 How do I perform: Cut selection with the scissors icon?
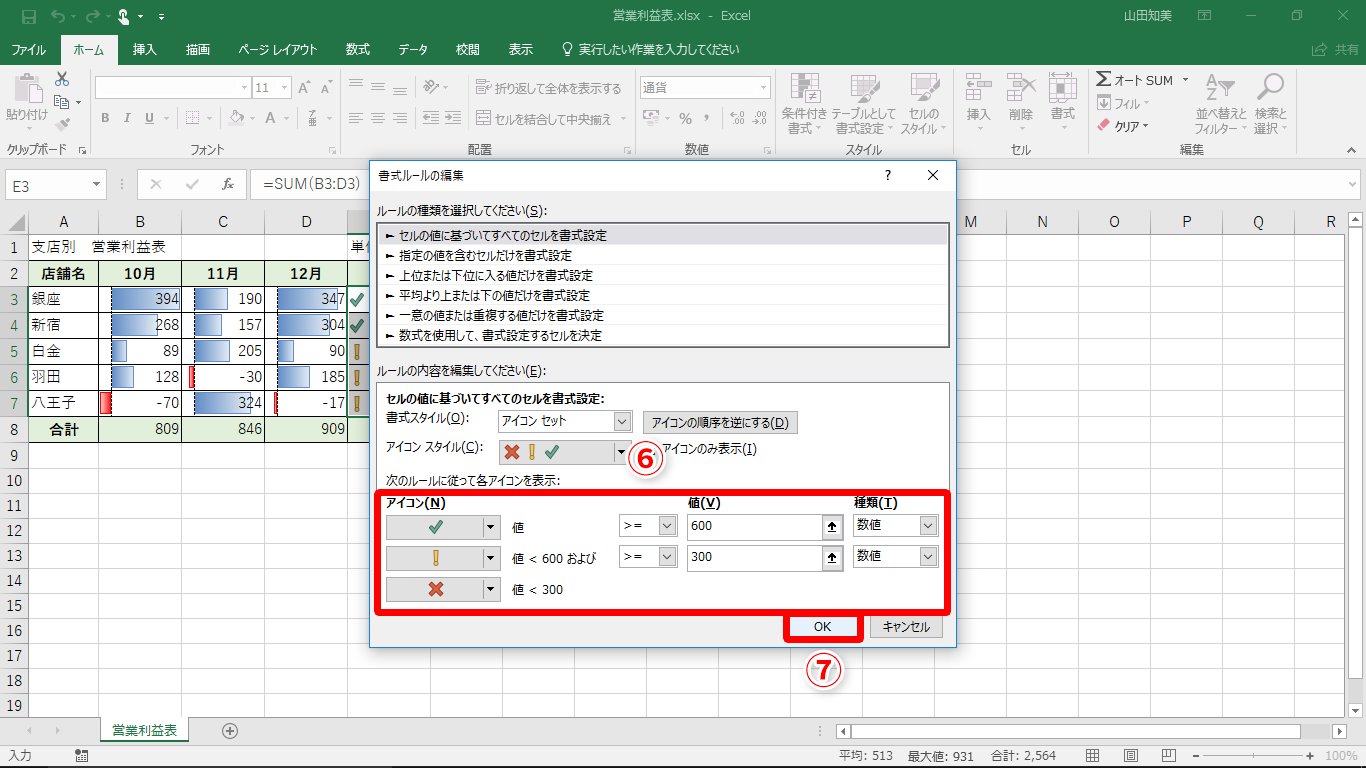[x=62, y=79]
